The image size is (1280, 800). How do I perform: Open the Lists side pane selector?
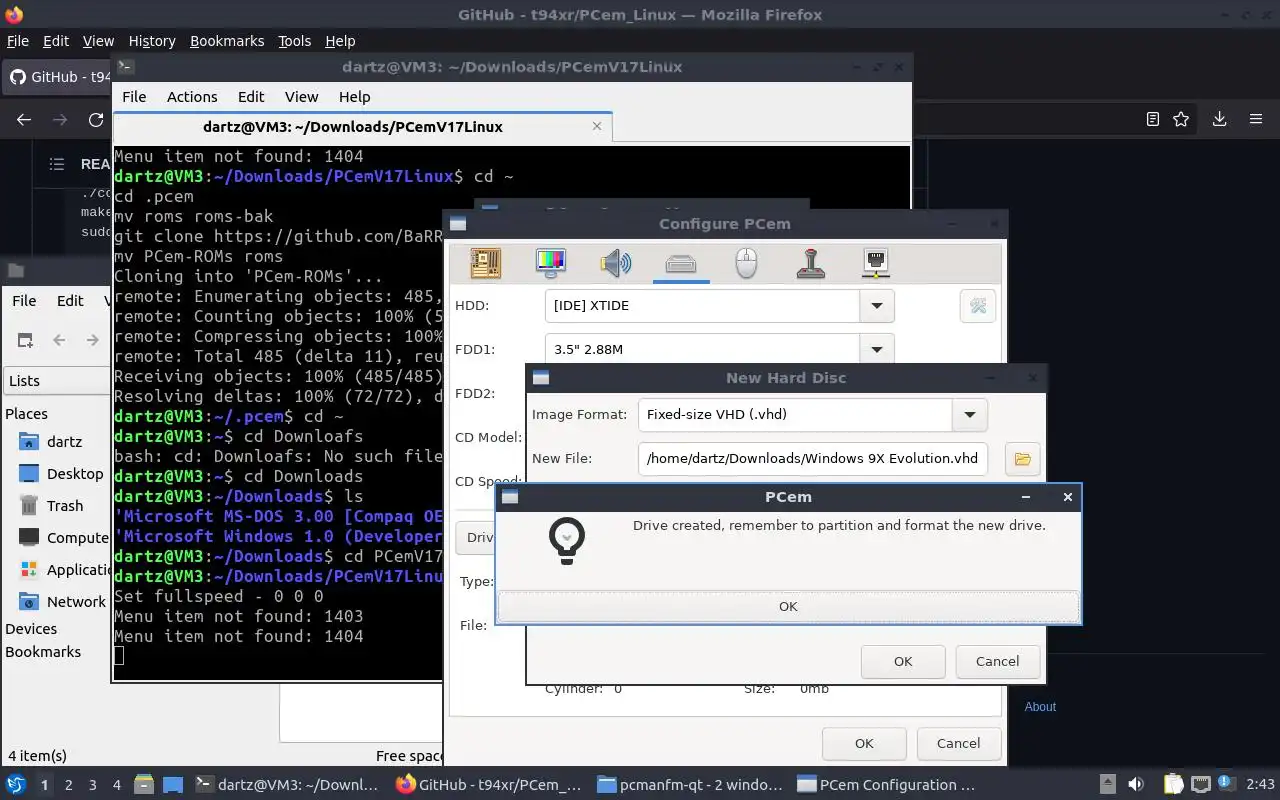click(55, 381)
